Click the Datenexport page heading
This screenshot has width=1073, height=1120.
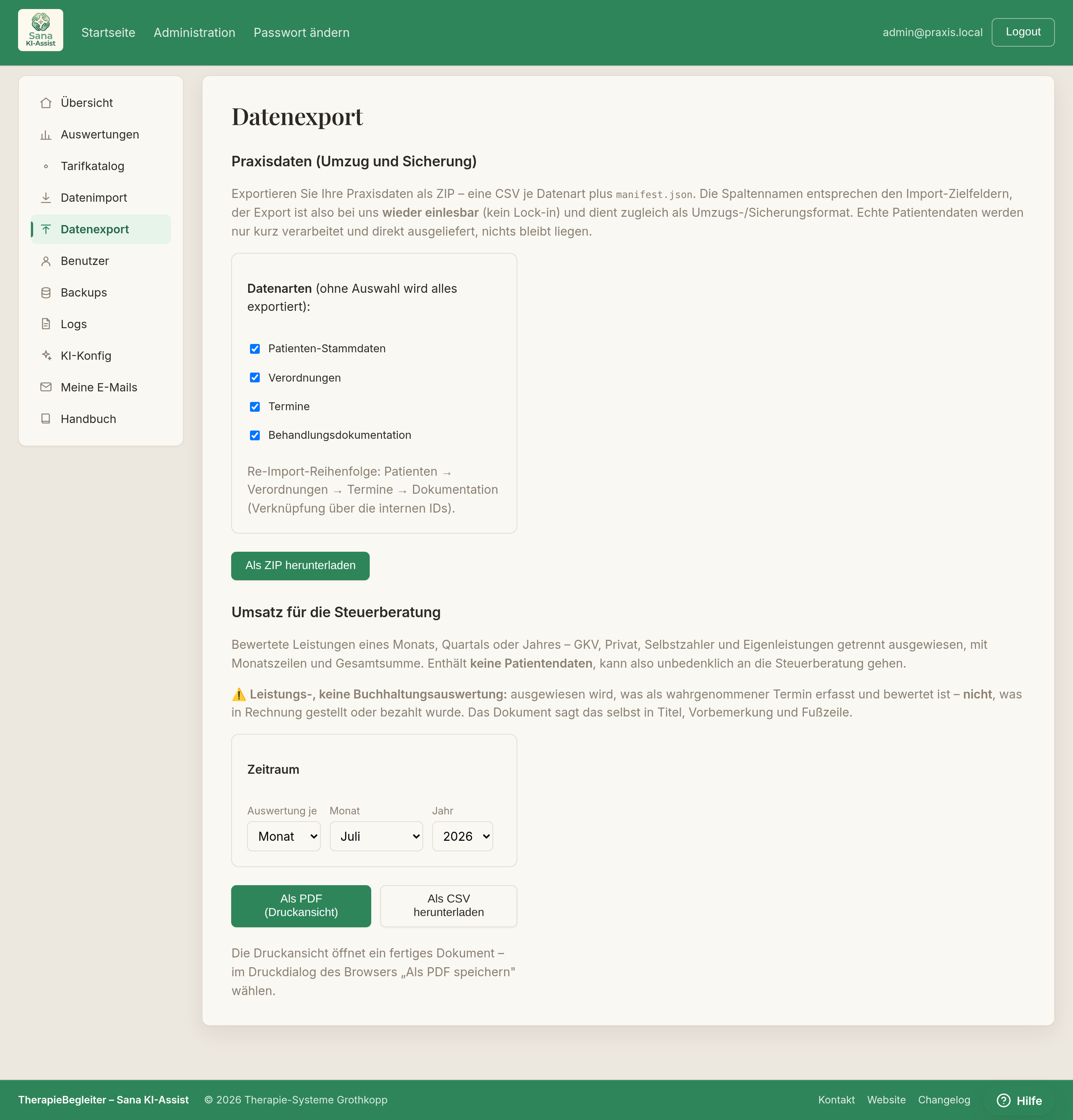[x=297, y=117]
